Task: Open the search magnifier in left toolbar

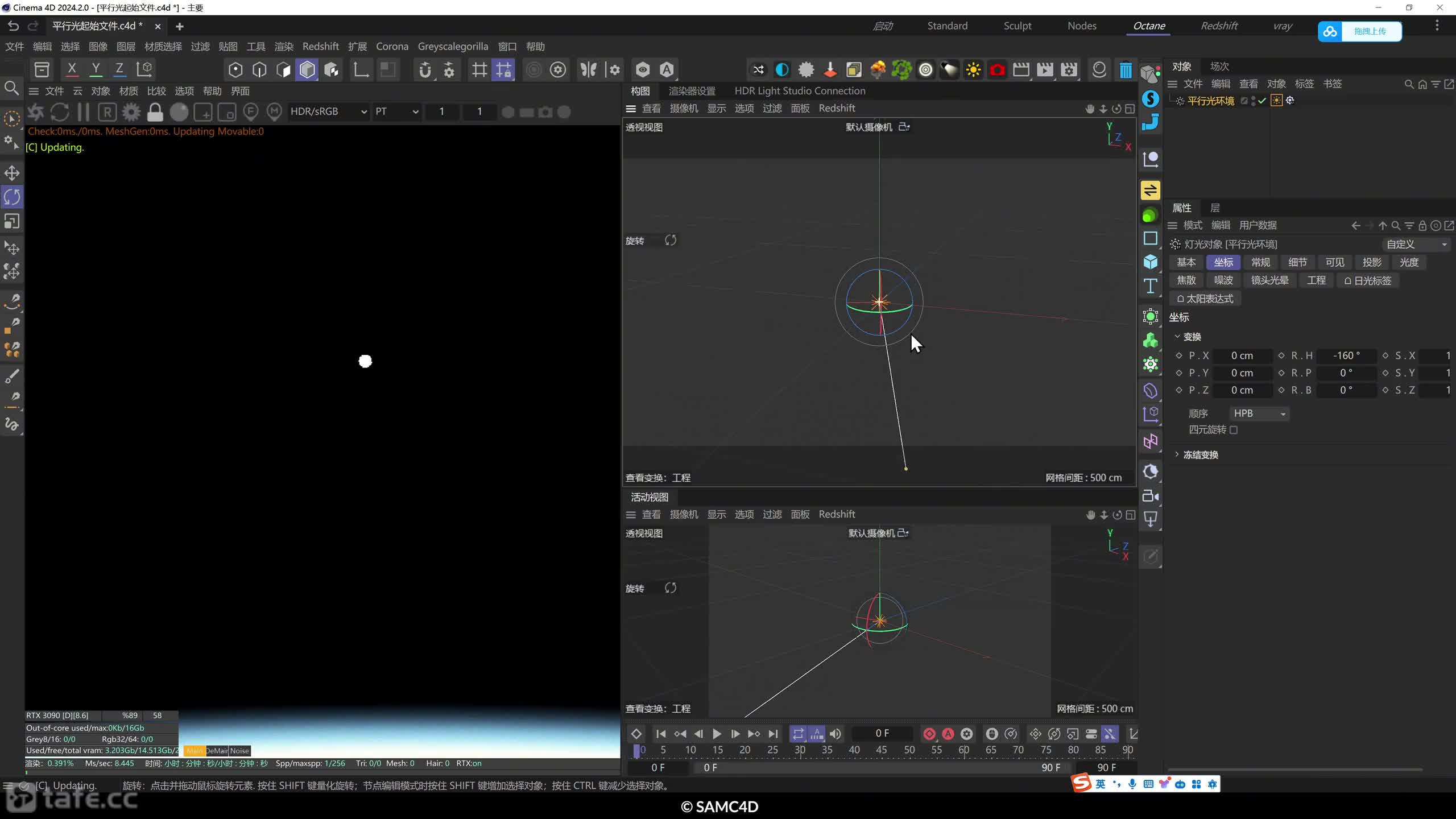Action: [11, 88]
